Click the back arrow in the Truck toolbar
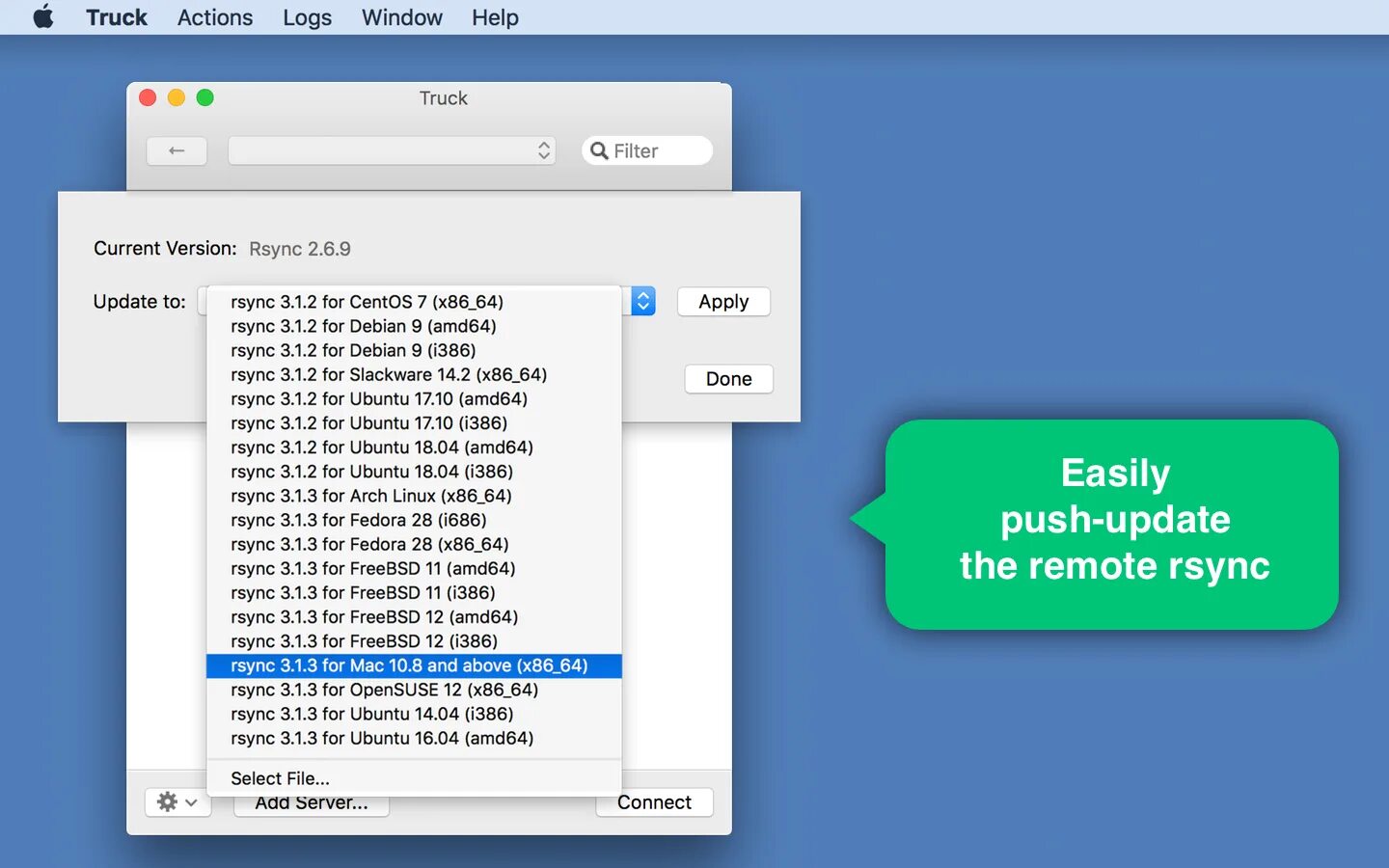The width and height of the screenshot is (1389, 868). point(177,150)
